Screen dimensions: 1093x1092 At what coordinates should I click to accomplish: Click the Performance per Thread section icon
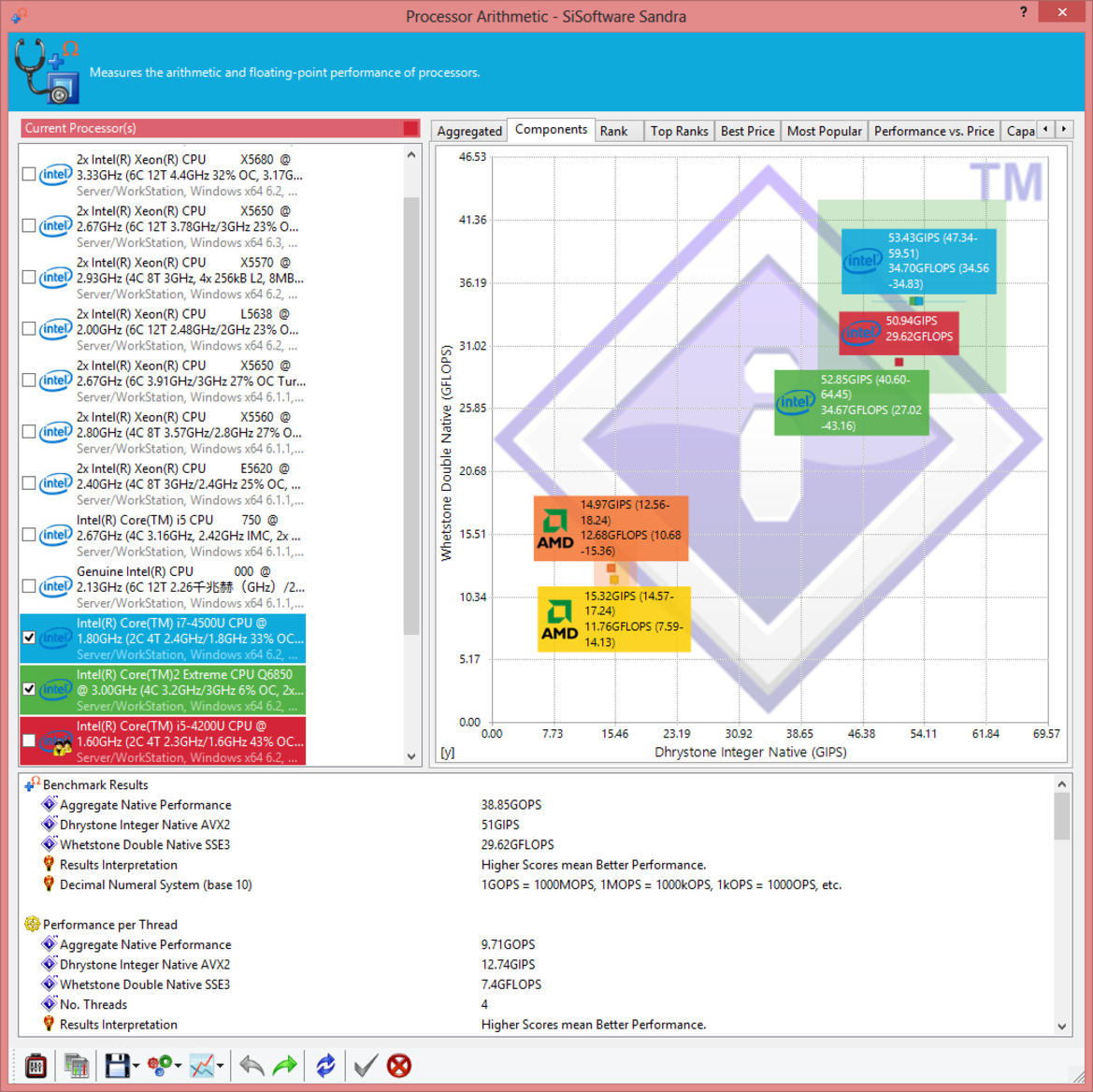click(x=32, y=924)
